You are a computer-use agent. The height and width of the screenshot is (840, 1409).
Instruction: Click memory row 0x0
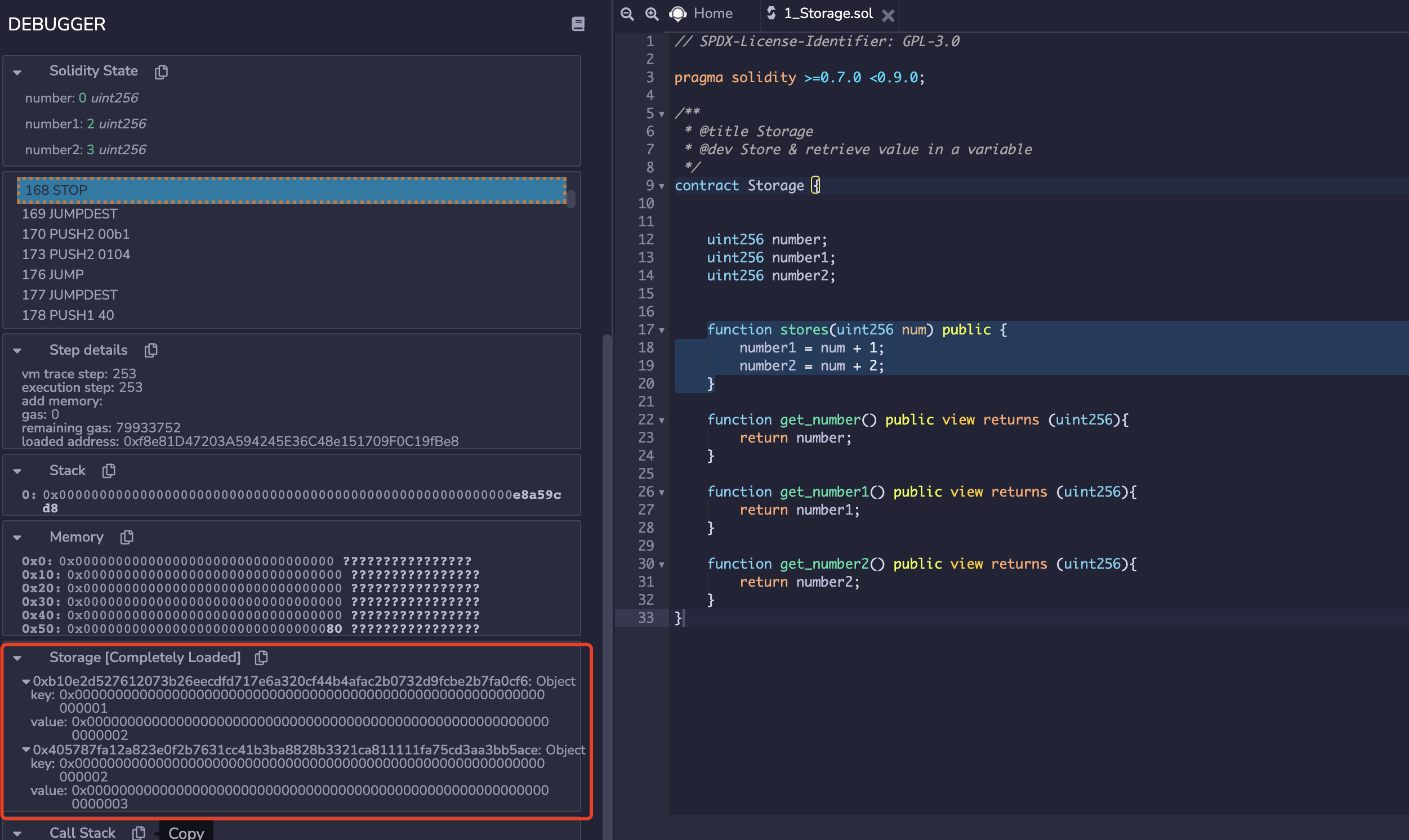pyautogui.click(x=246, y=561)
